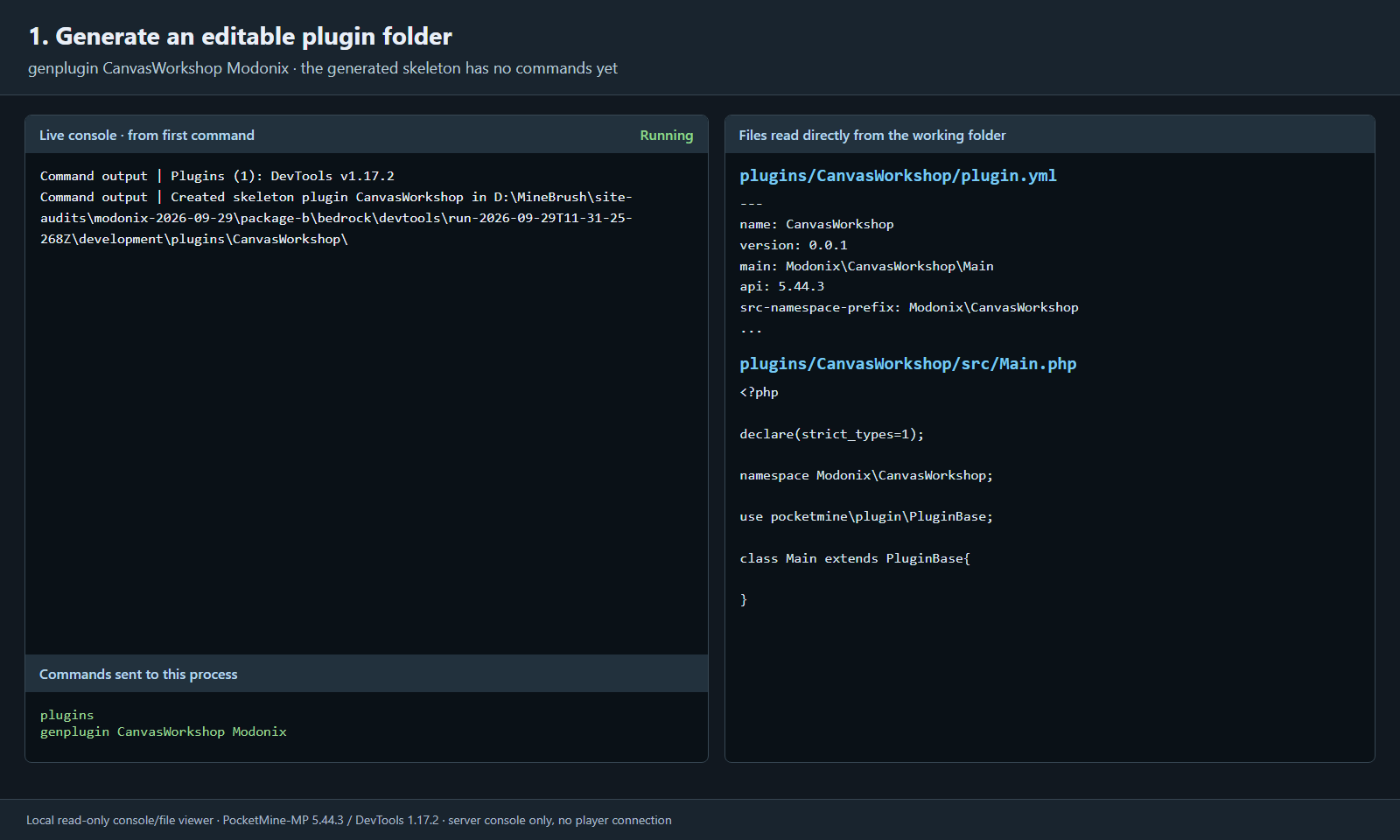The height and width of the screenshot is (840, 1400).
Task: Click the 'Commands sent to this process' header
Action: point(138,674)
